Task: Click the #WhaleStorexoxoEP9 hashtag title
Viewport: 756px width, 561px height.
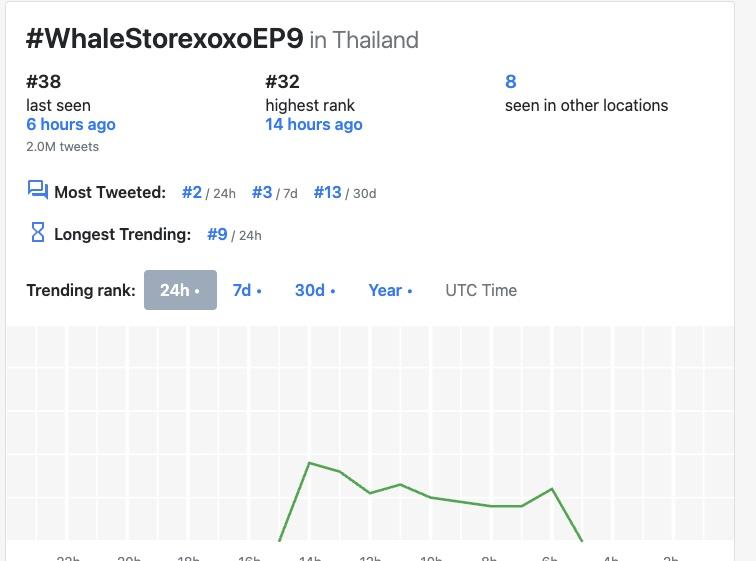Action: coord(164,38)
